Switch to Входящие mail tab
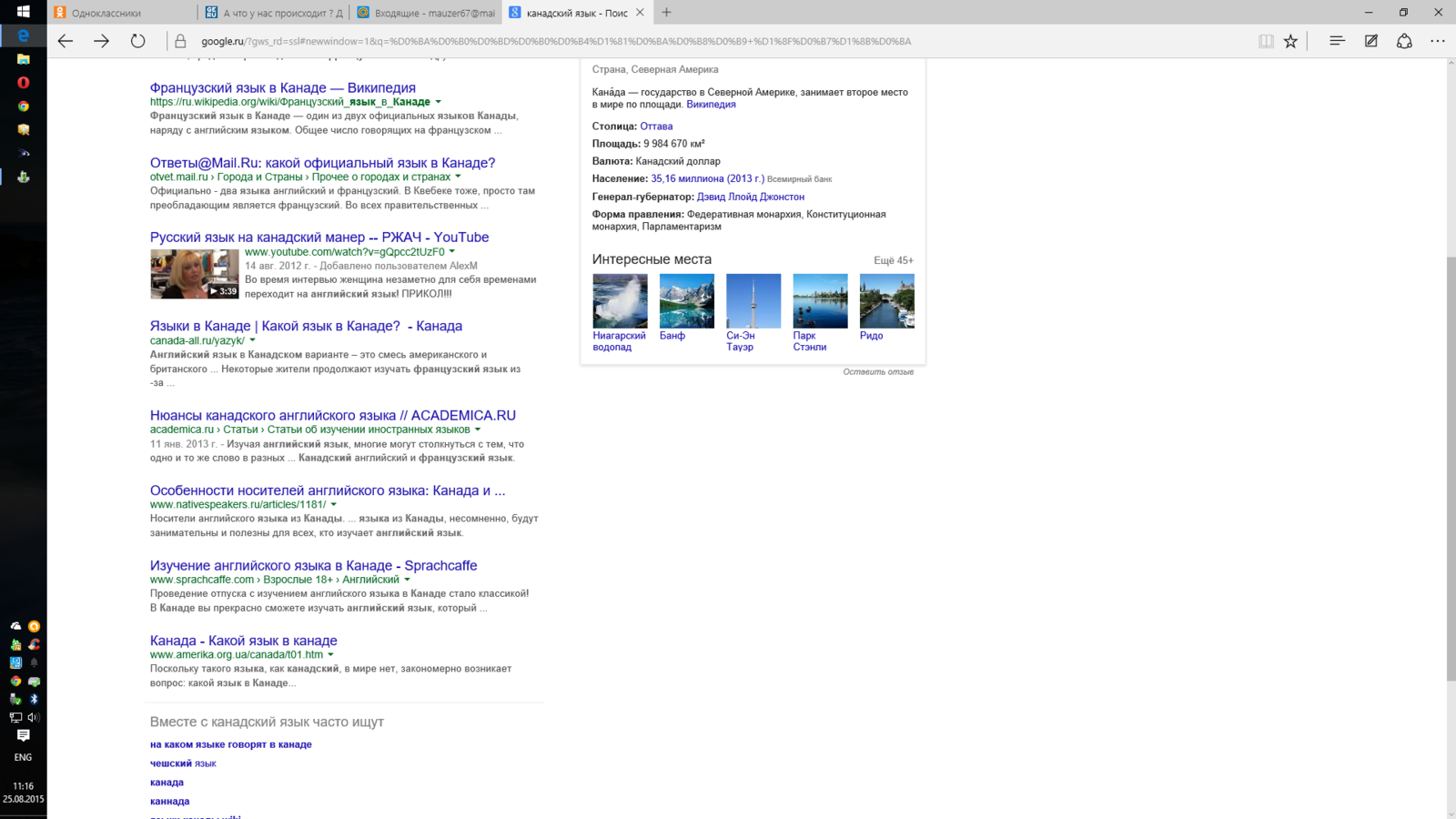This screenshot has width=1456, height=819. (x=426, y=13)
